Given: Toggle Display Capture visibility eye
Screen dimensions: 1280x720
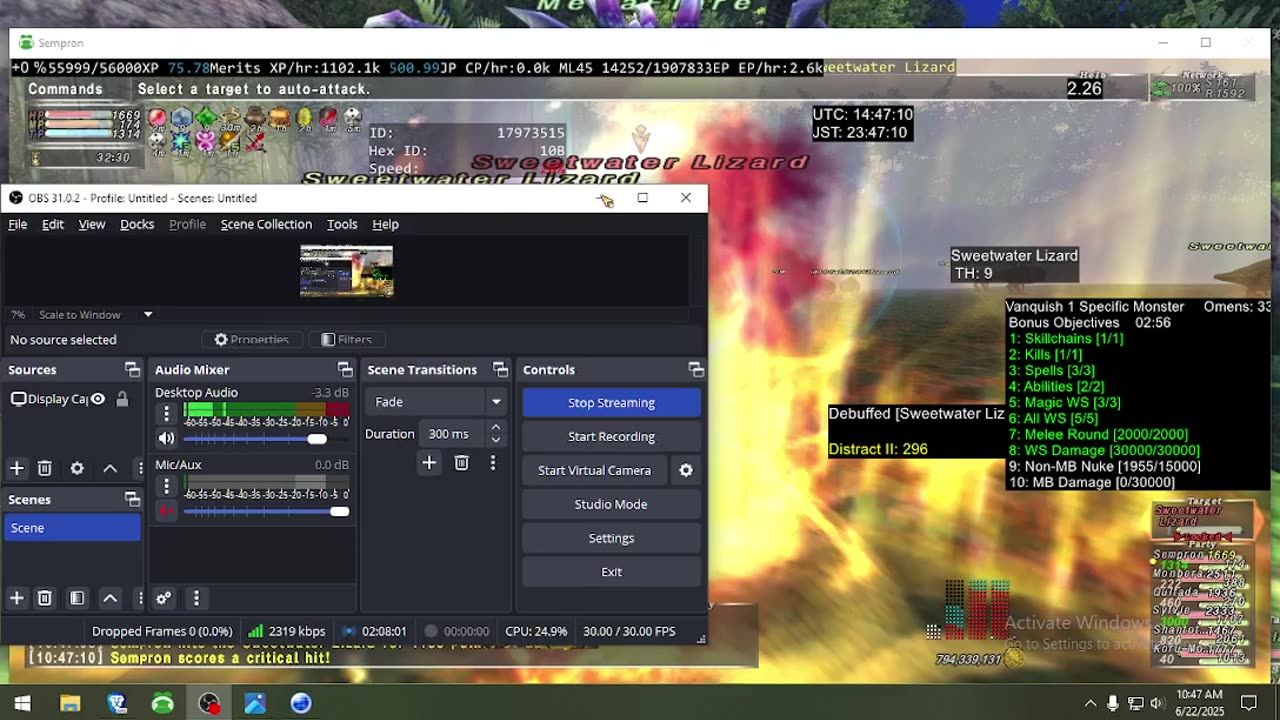Looking at the screenshot, I should (x=98, y=399).
